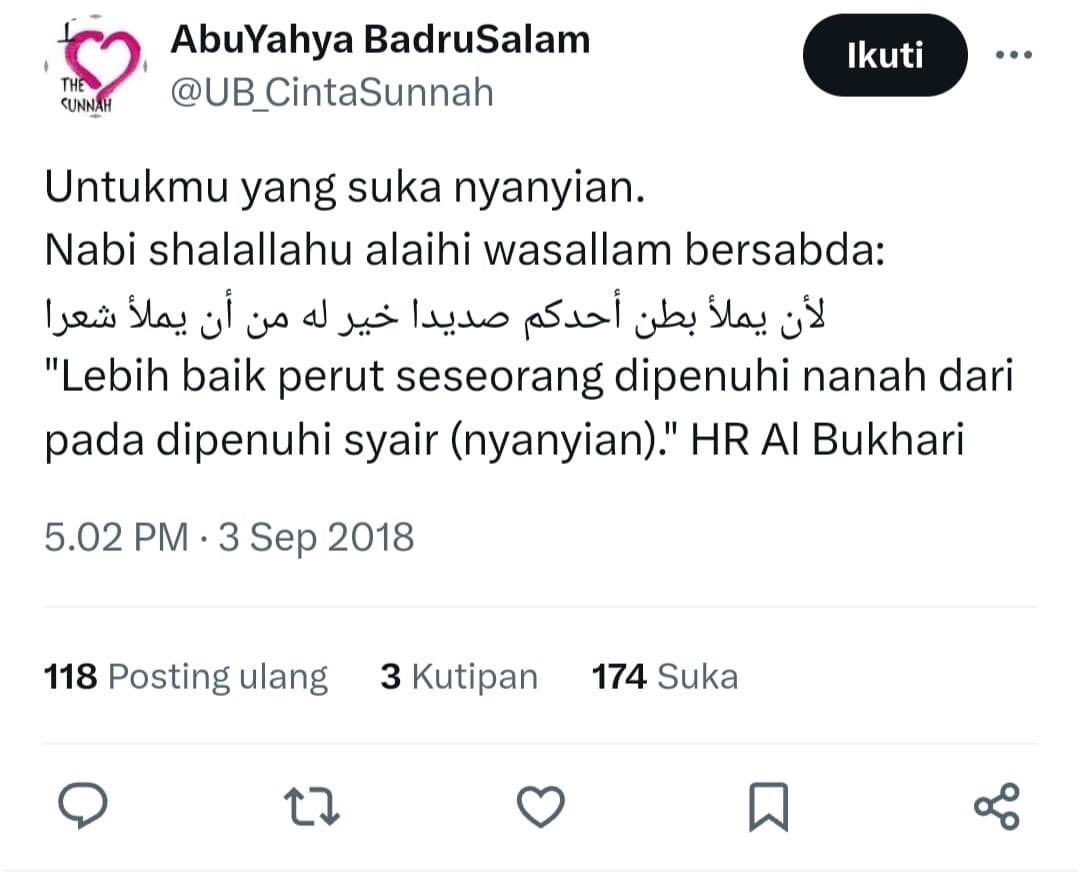1080x875 pixels.
Task: Click the 3 Sep 2018 date
Action: click(316, 538)
